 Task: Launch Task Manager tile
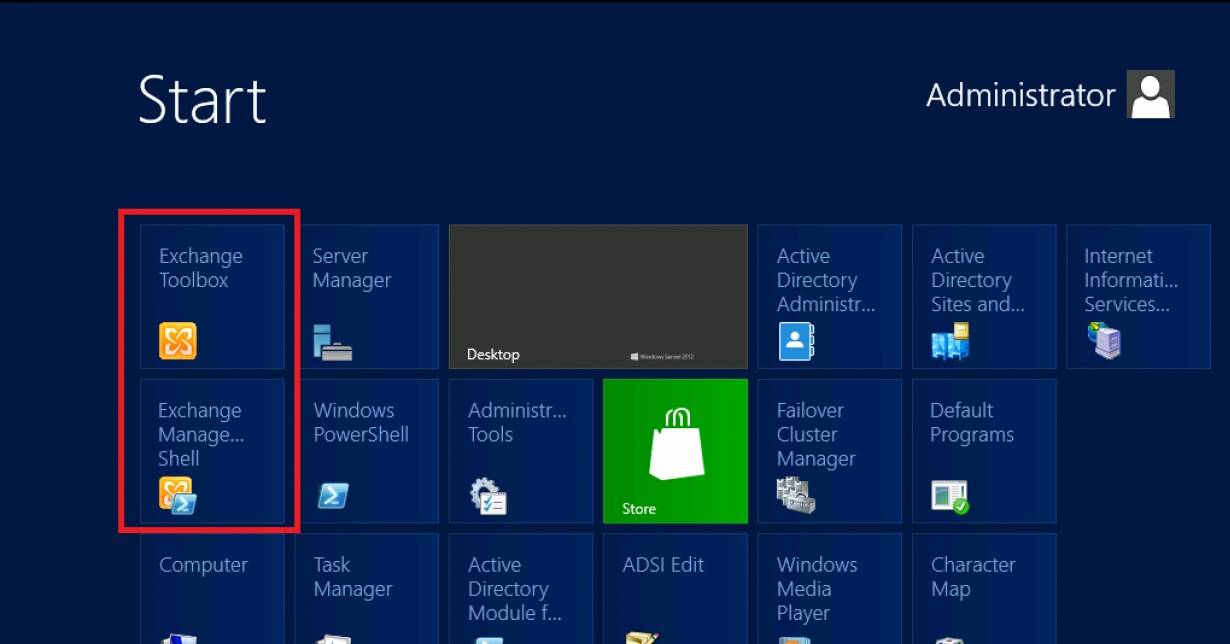[x=366, y=590]
